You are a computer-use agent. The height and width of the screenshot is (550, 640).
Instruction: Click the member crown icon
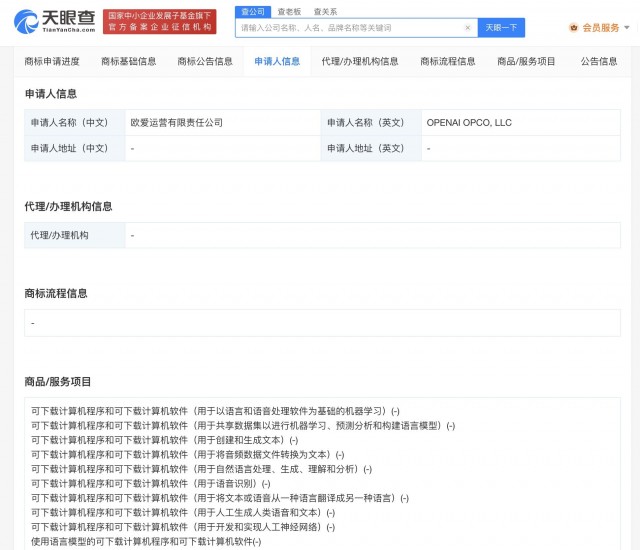[573, 28]
